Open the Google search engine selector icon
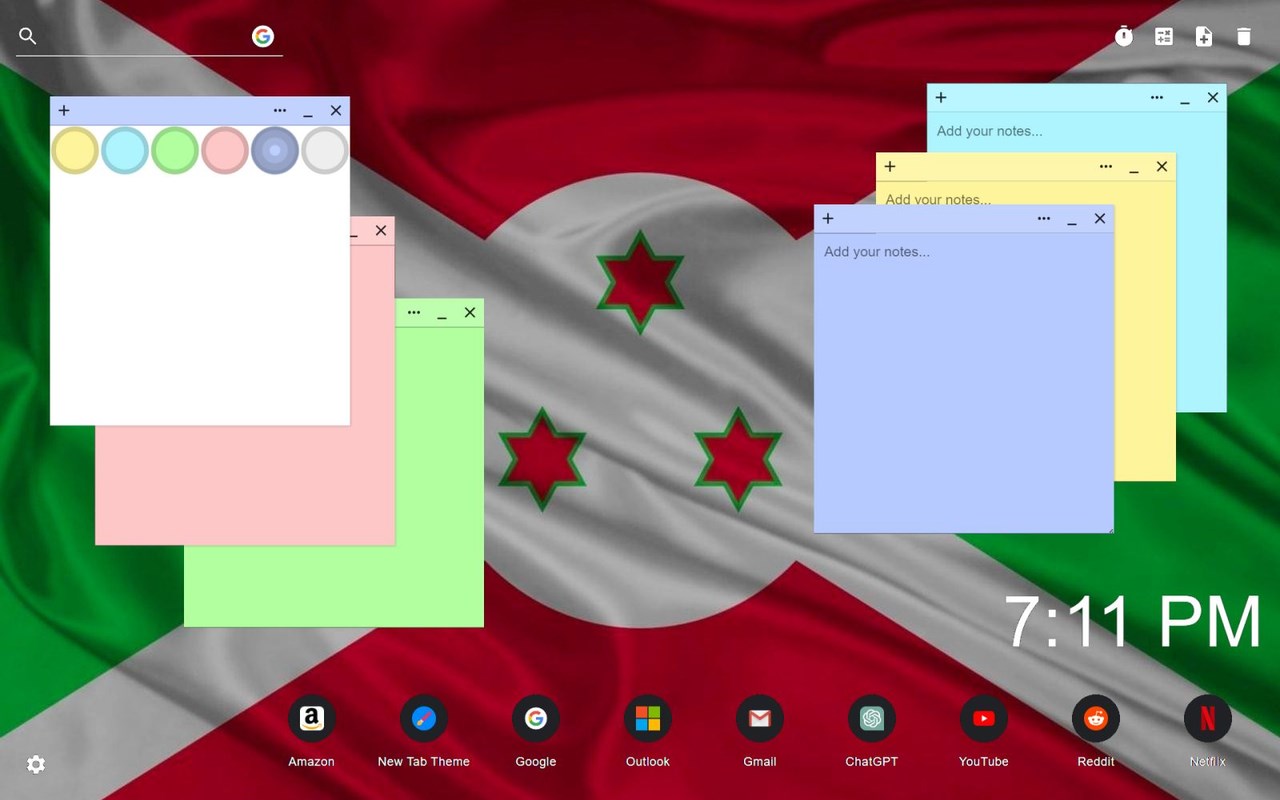Image resolution: width=1280 pixels, height=800 pixels. (263, 37)
